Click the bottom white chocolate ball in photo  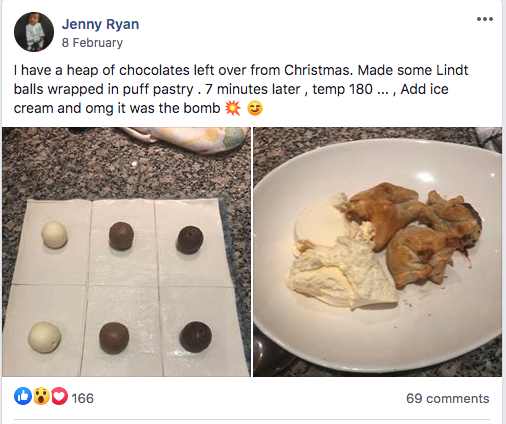[x=44, y=337]
